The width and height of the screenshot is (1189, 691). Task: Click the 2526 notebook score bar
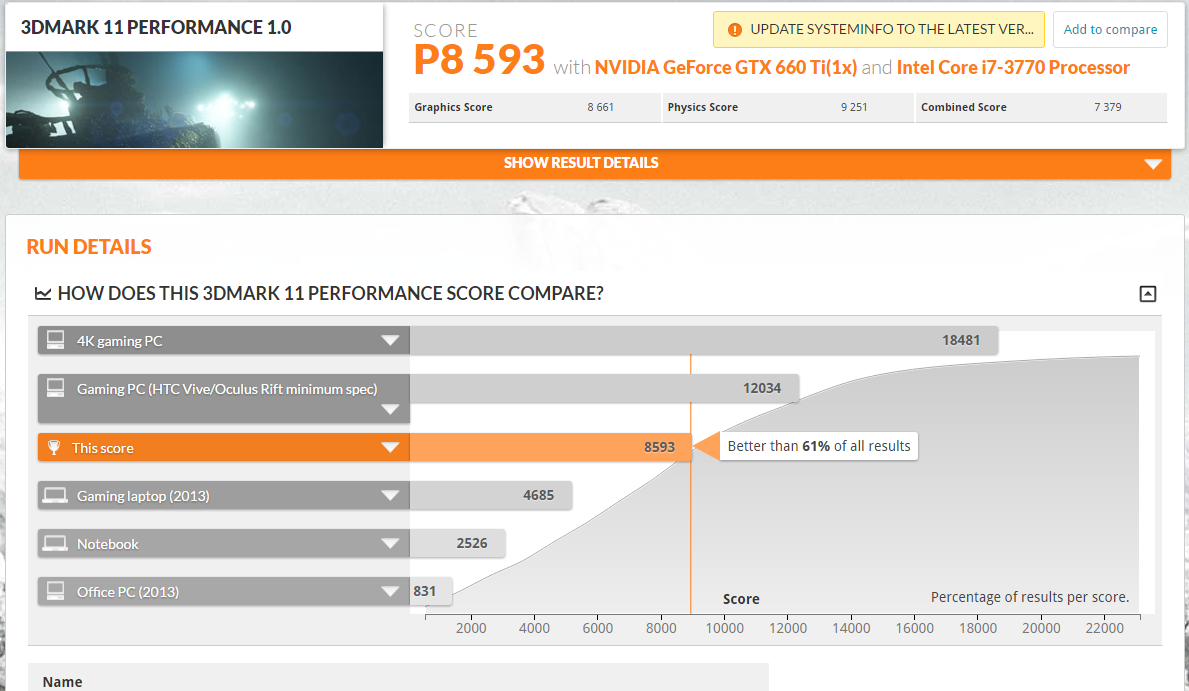click(x=457, y=543)
